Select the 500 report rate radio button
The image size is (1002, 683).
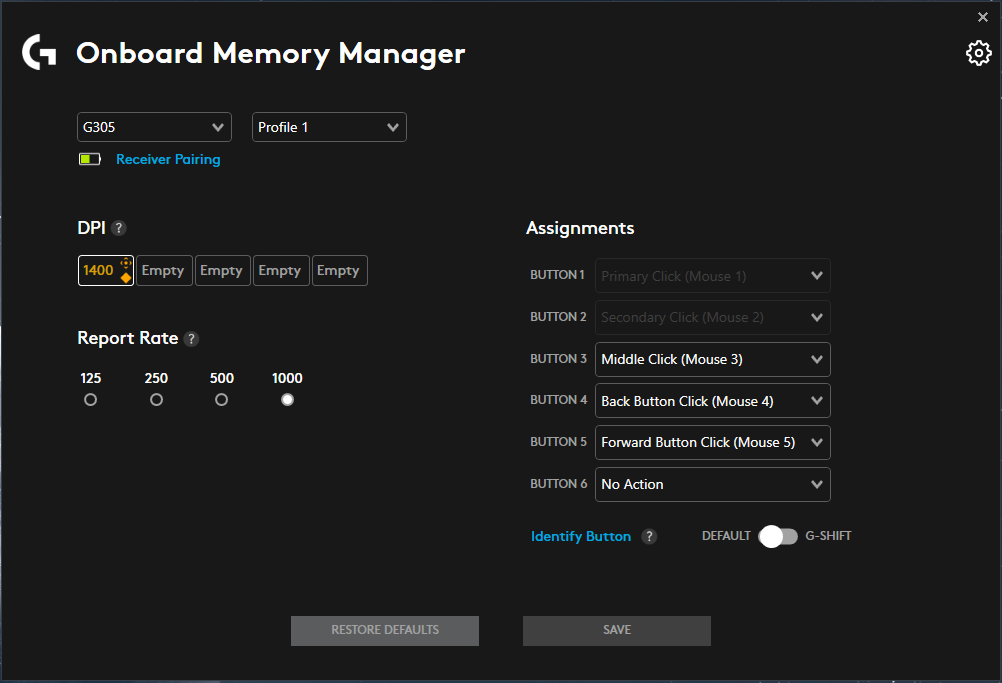pos(222,400)
